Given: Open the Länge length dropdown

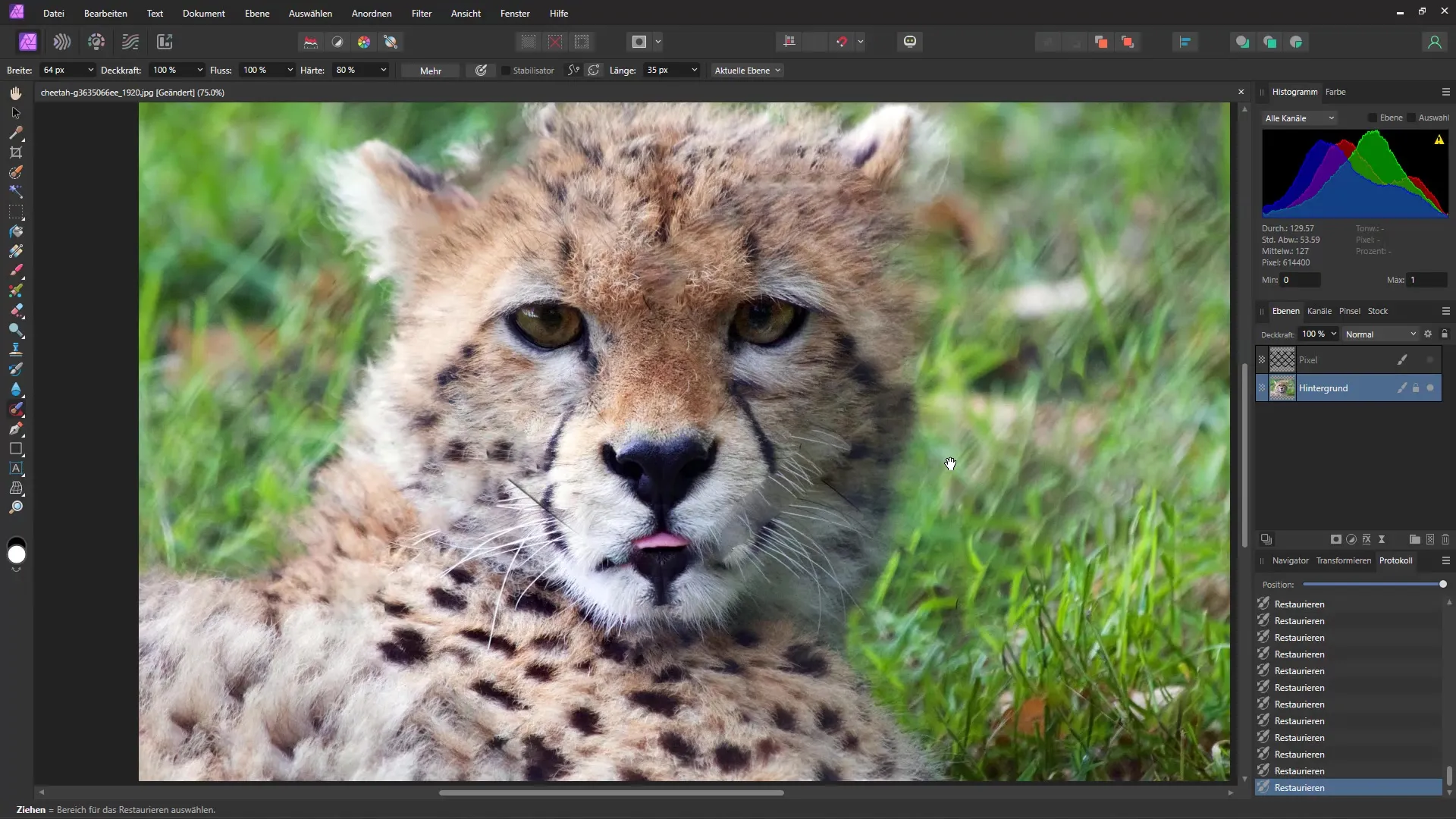Looking at the screenshot, I should coord(694,71).
